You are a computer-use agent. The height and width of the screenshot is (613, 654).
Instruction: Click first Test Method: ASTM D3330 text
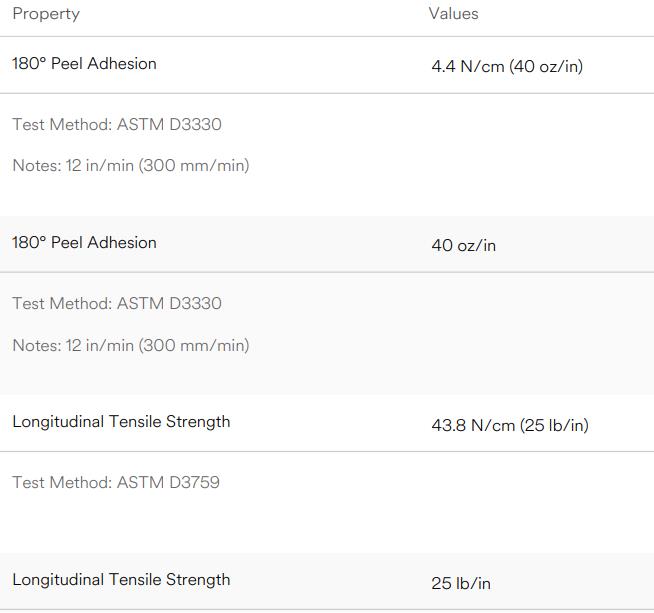click(x=117, y=124)
